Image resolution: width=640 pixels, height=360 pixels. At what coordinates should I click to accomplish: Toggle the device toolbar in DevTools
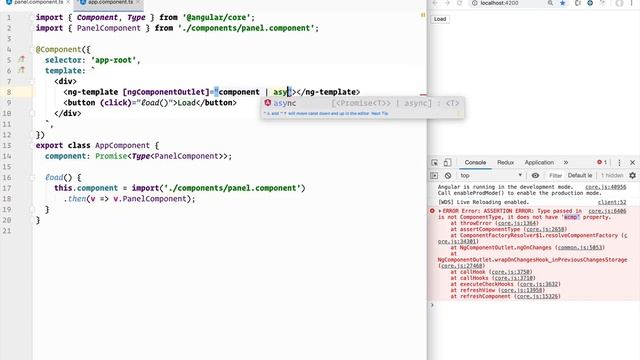tap(447, 162)
